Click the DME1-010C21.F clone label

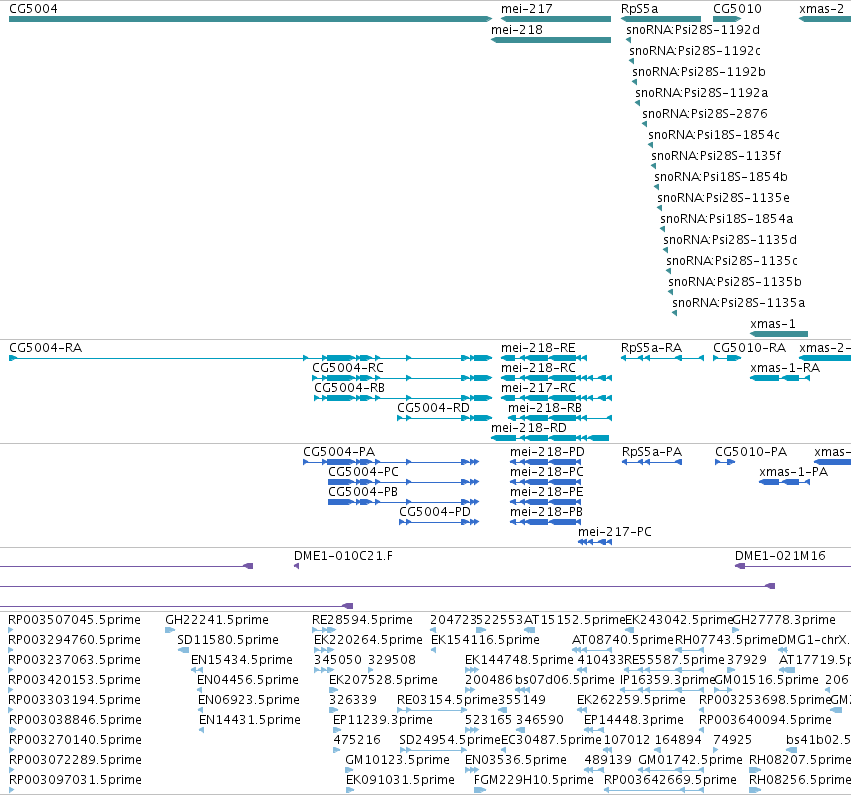point(343,556)
